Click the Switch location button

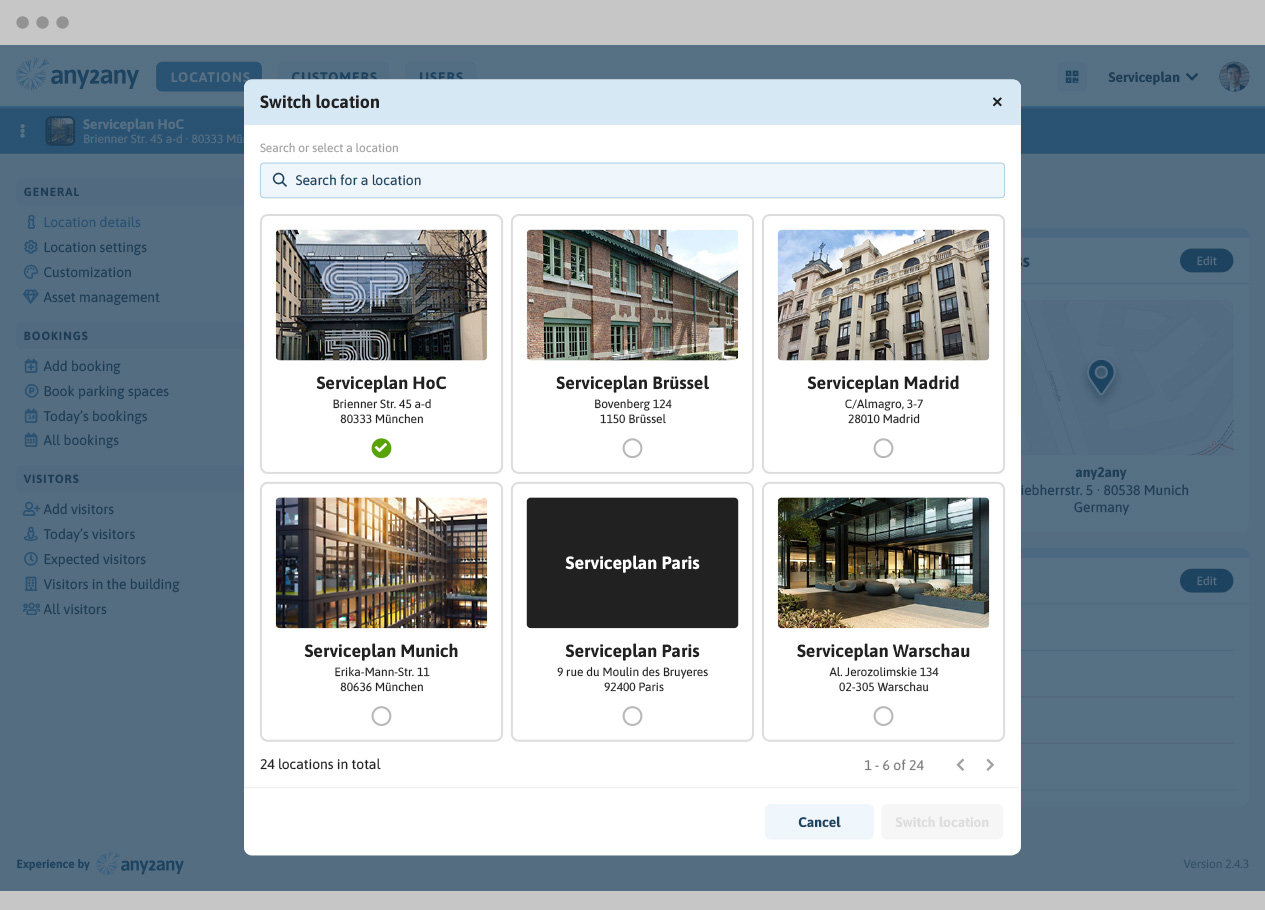941,822
